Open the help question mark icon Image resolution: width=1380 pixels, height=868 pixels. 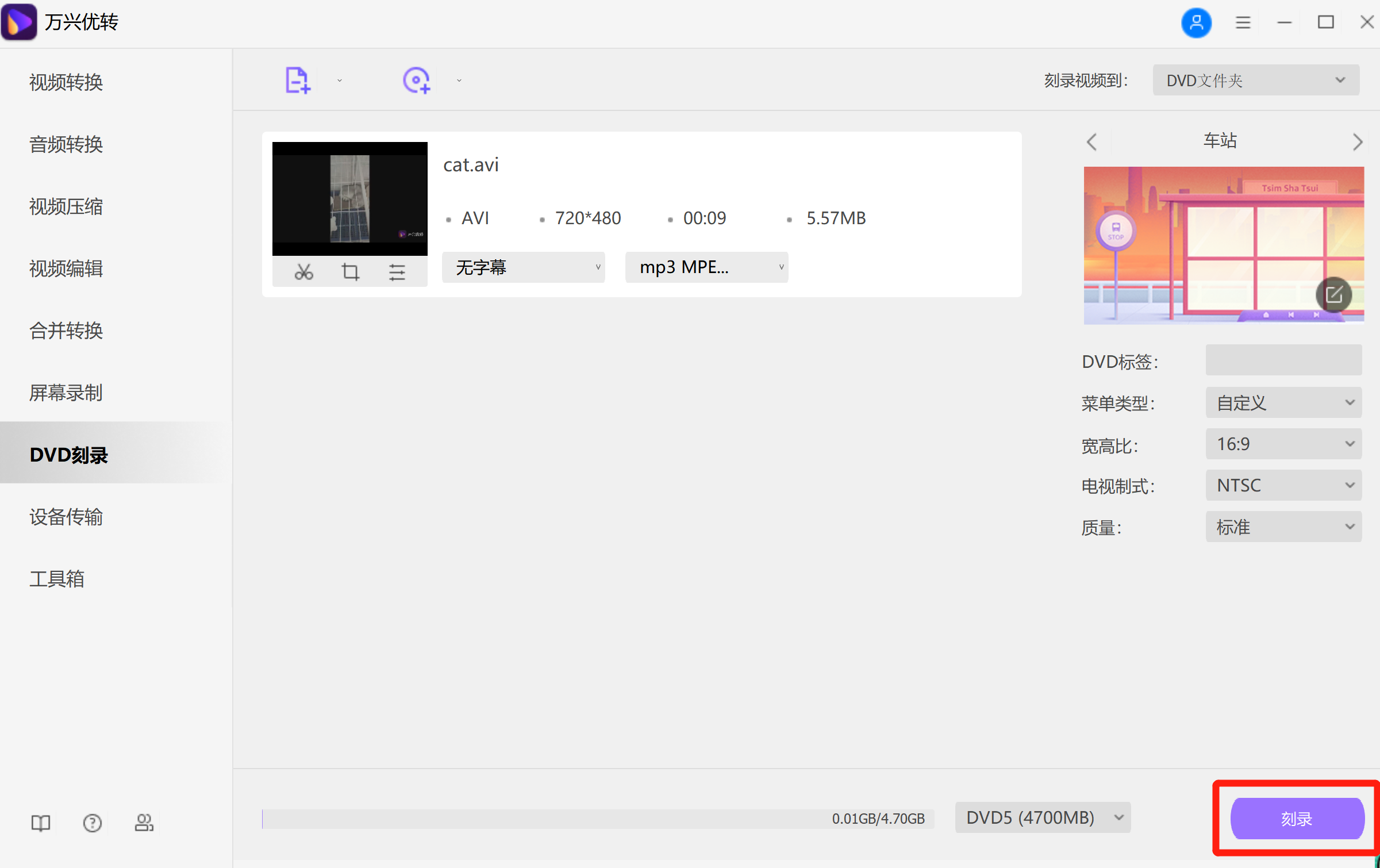(92, 823)
